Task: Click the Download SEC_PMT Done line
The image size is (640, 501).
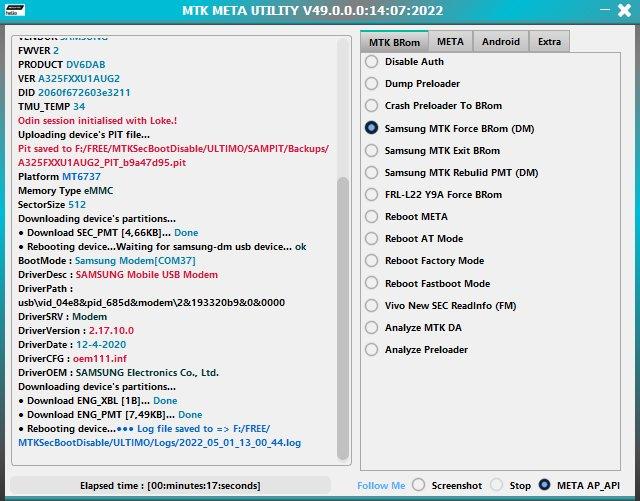Action: click(x=108, y=232)
